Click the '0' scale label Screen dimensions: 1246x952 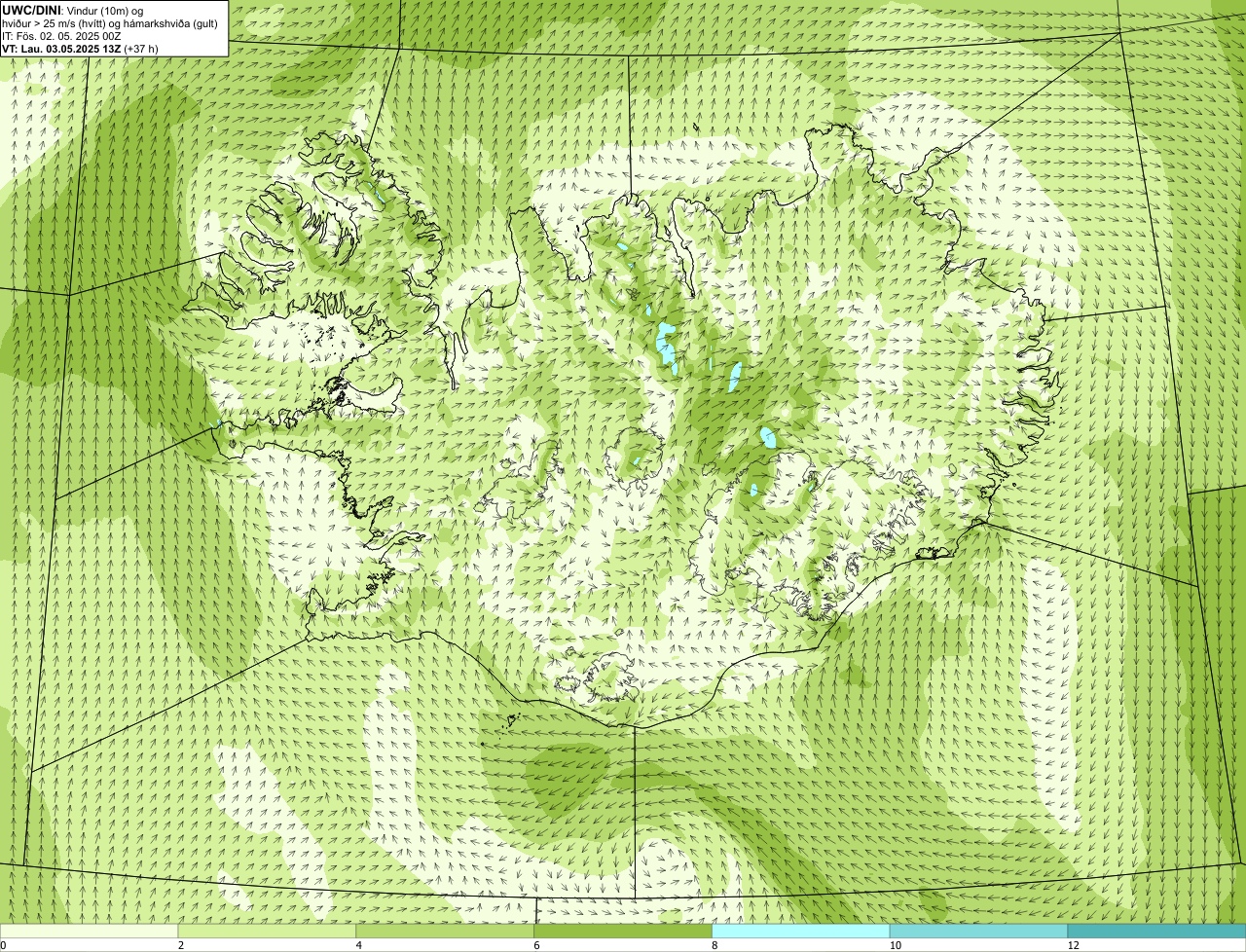pyautogui.click(x=3, y=945)
